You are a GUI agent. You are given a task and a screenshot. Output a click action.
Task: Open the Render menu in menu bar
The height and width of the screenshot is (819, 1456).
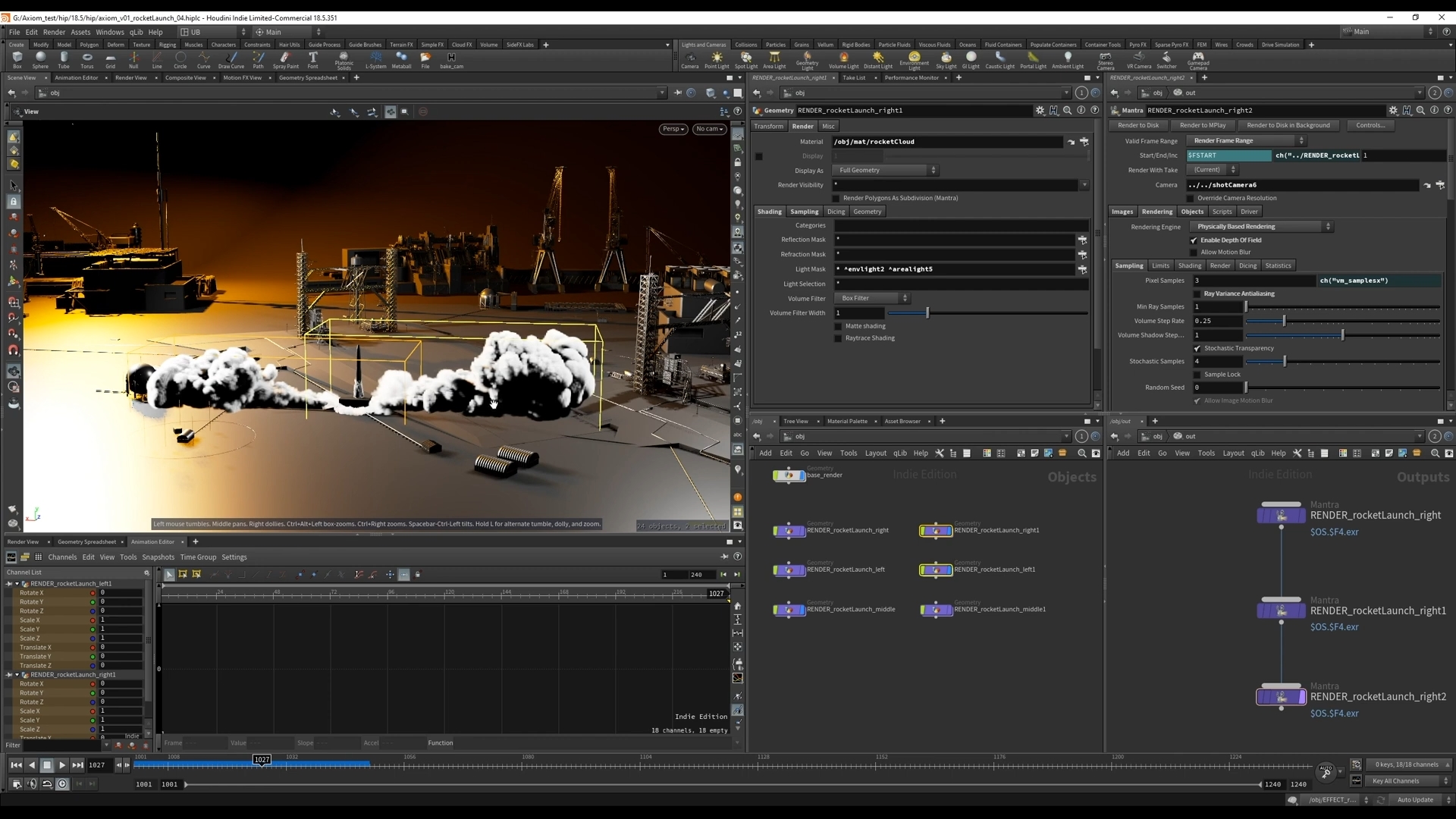54,32
